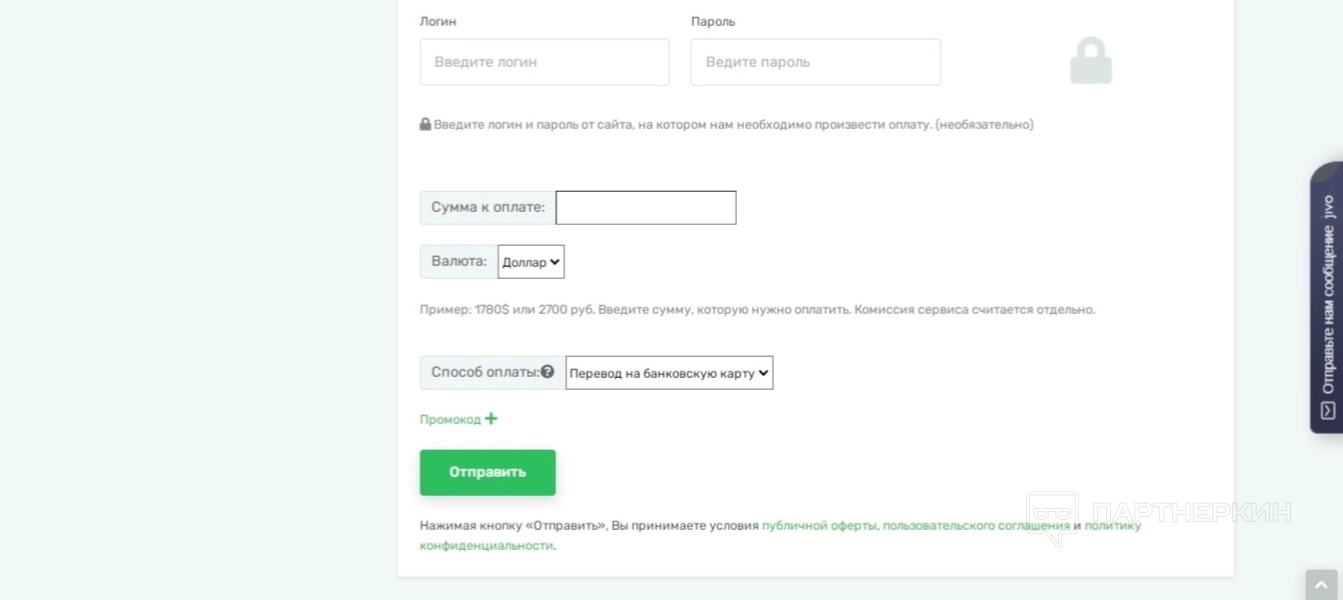
Task: Open the публичной оферты link
Action: click(x=819, y=526)
